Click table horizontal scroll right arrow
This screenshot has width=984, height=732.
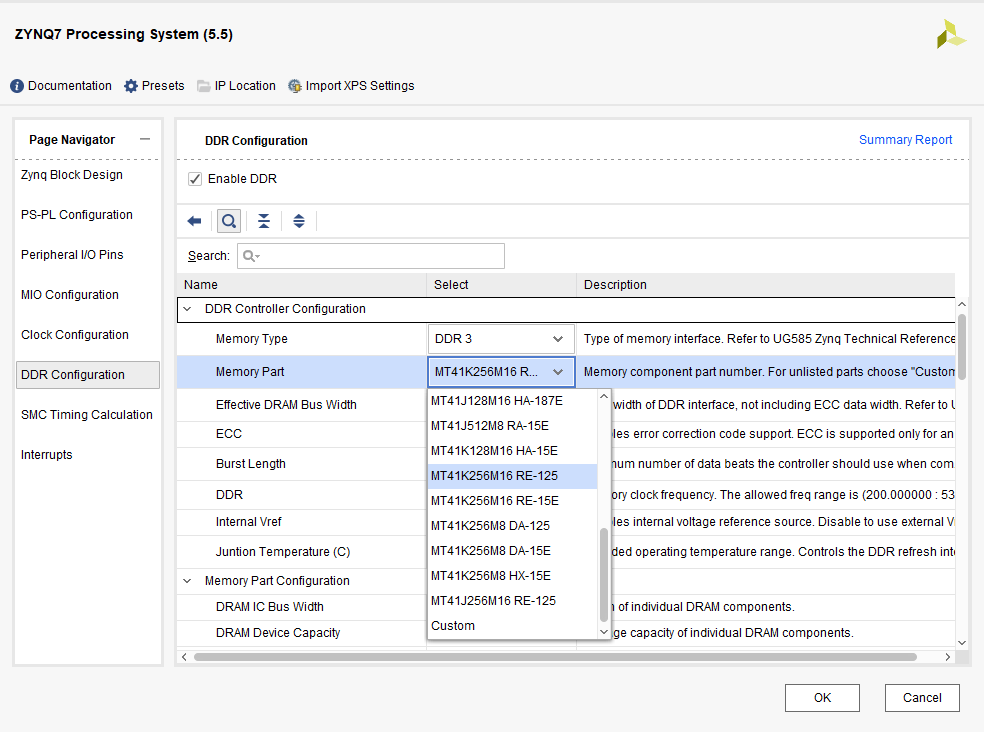tap(948, 657)
